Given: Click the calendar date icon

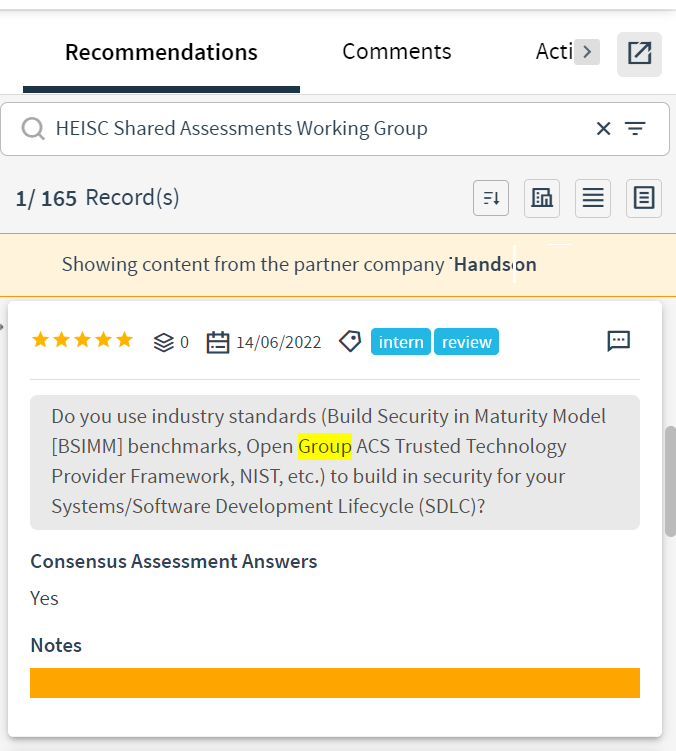Looking at the screenshot, I should pos(217,342).
